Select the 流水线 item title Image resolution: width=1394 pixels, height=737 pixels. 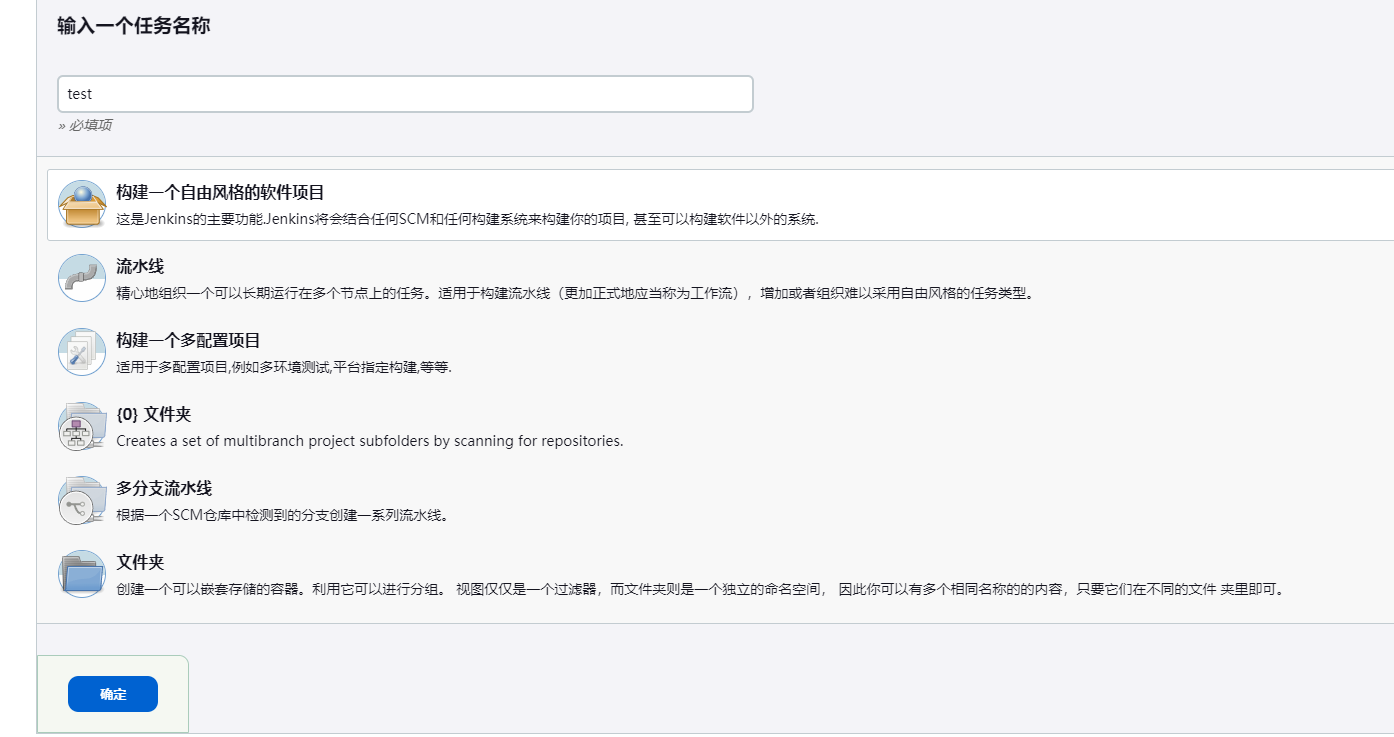pyautogui.click(x=140, y=266)
